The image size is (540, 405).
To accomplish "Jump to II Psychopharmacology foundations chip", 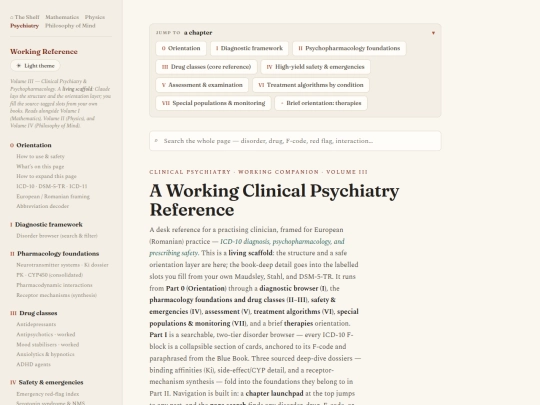I will [x=349, y=48].
